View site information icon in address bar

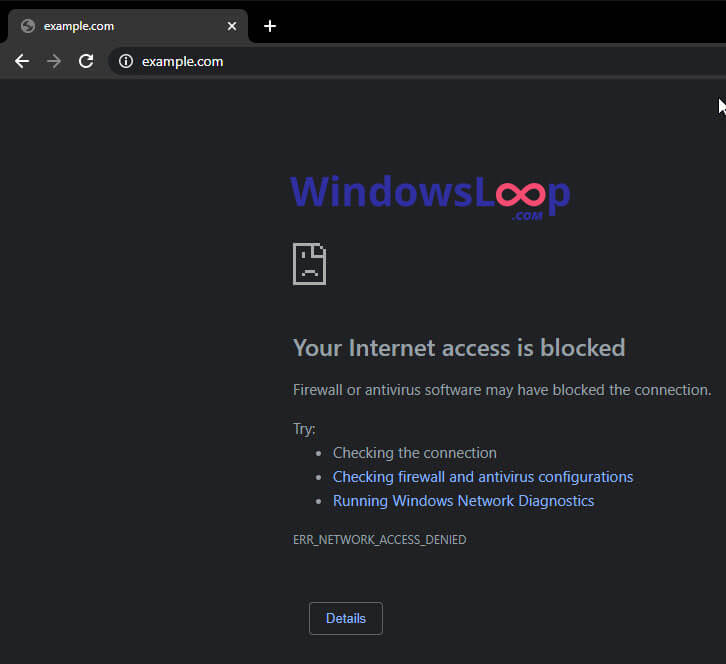click(125, 61)
